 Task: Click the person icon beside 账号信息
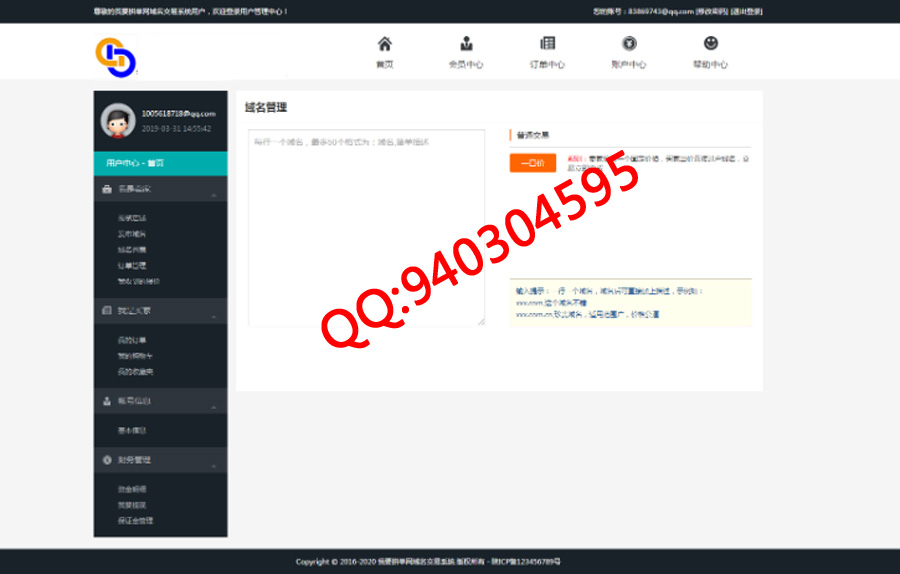point(107,401)
